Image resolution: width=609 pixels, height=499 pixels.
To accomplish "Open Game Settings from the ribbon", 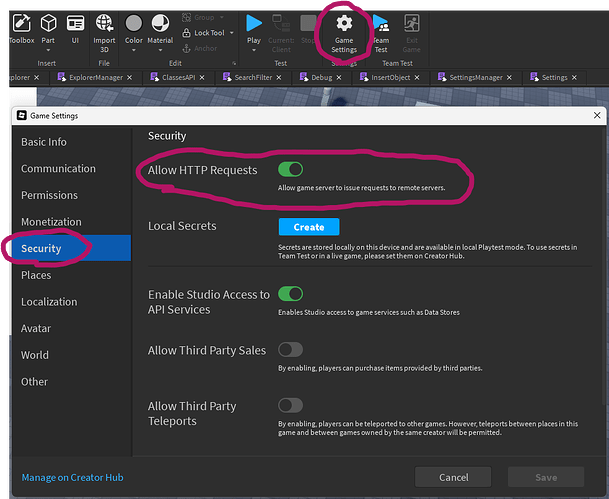I will click(344, 34).
